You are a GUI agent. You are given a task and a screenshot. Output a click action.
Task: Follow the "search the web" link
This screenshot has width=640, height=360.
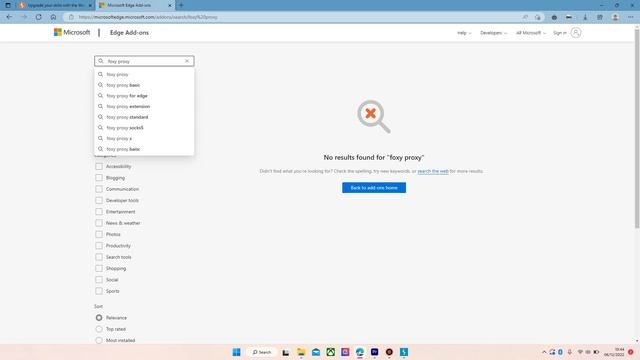coord(433,171)
